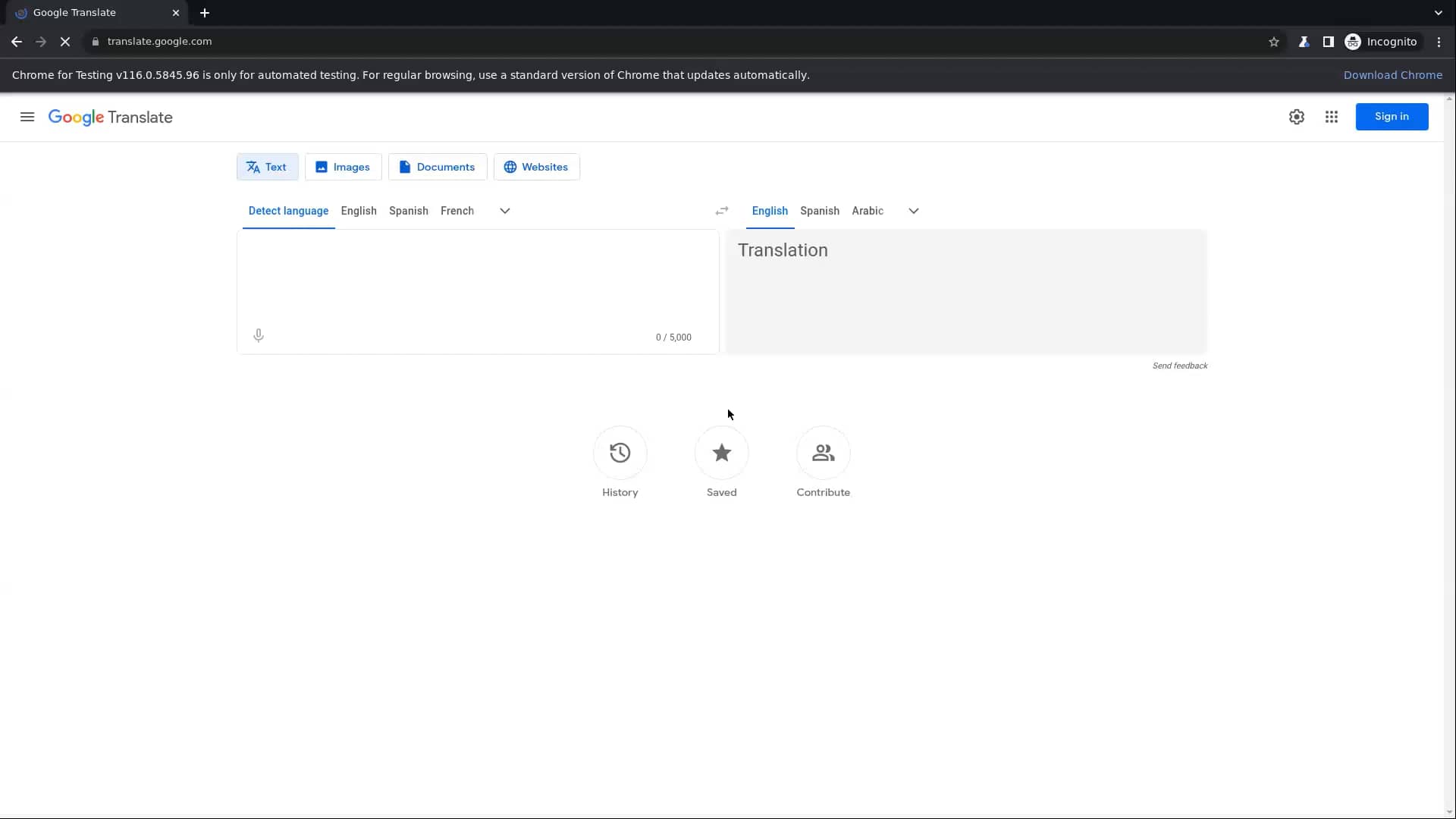Viewport: 1456px width, 819px height.
Task: Open the Contribute page
Action: 824,462
